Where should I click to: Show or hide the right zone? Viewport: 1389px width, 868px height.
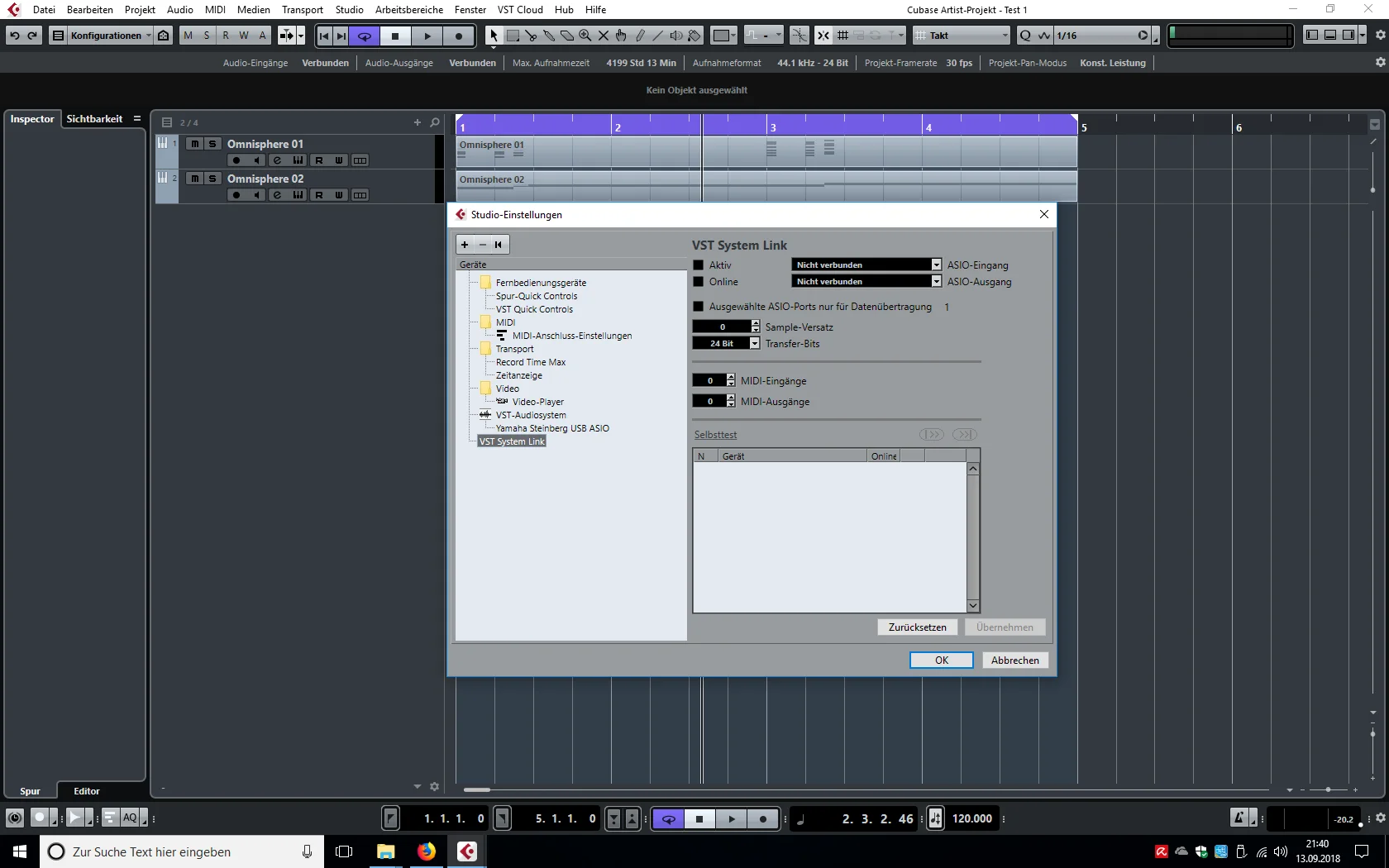(x=1348, y=35)
